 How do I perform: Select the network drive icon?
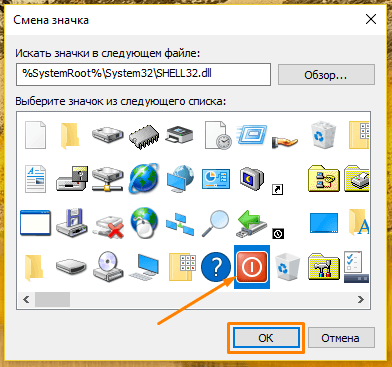(107, 179)
